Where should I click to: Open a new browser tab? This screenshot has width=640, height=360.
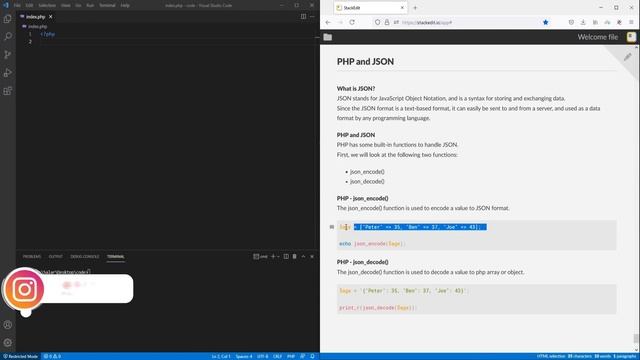point(415,8)
